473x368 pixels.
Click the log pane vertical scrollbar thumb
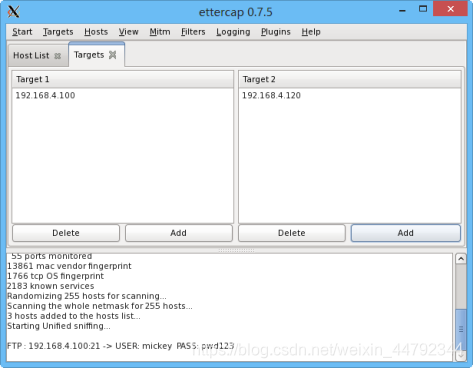[x=461, y=329]
